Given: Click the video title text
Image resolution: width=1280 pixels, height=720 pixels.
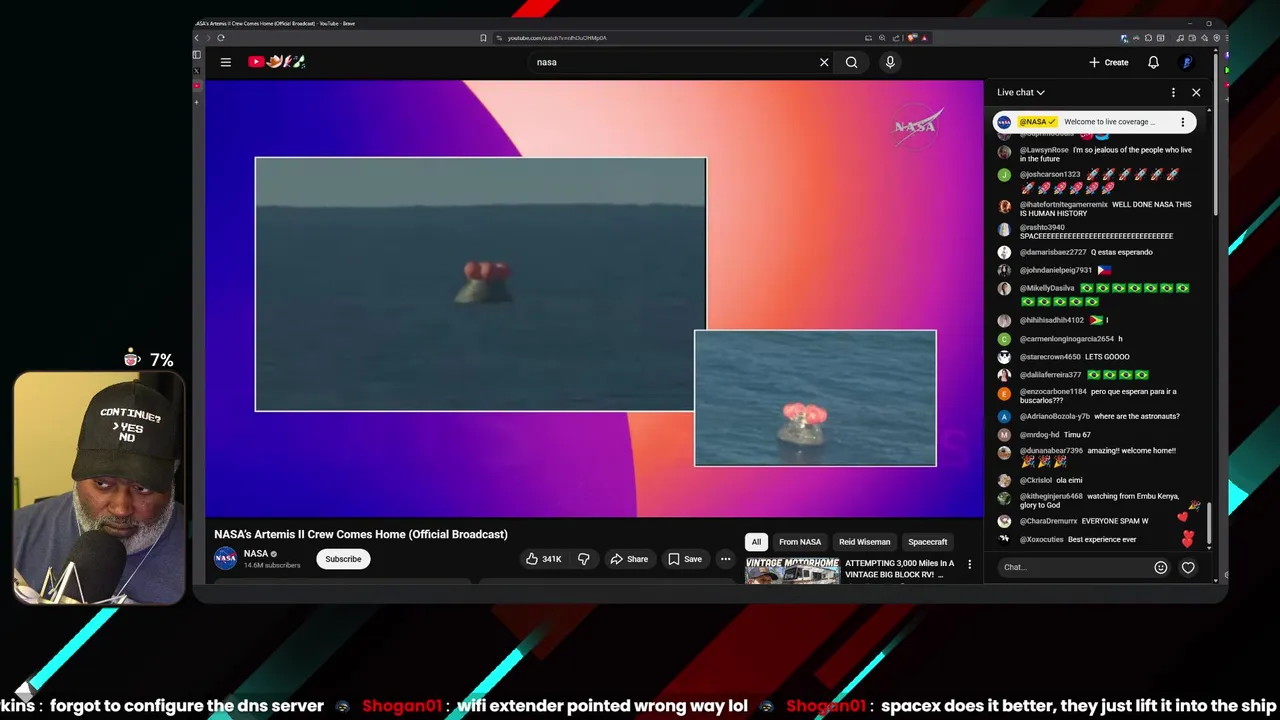Looking at the screenshot, I should 361,534.
